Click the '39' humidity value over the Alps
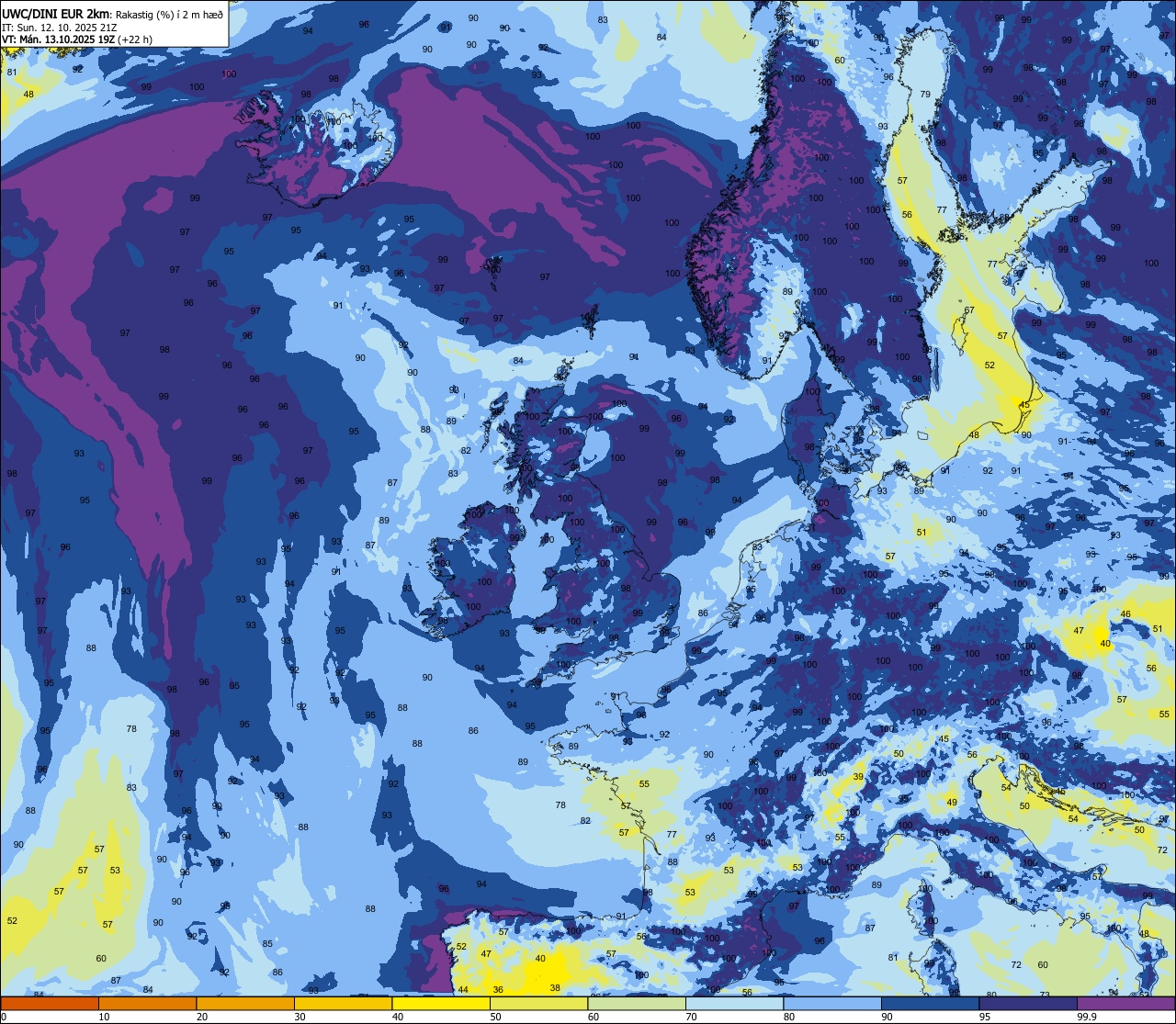 pyautogui.click(x=858, y=776)
